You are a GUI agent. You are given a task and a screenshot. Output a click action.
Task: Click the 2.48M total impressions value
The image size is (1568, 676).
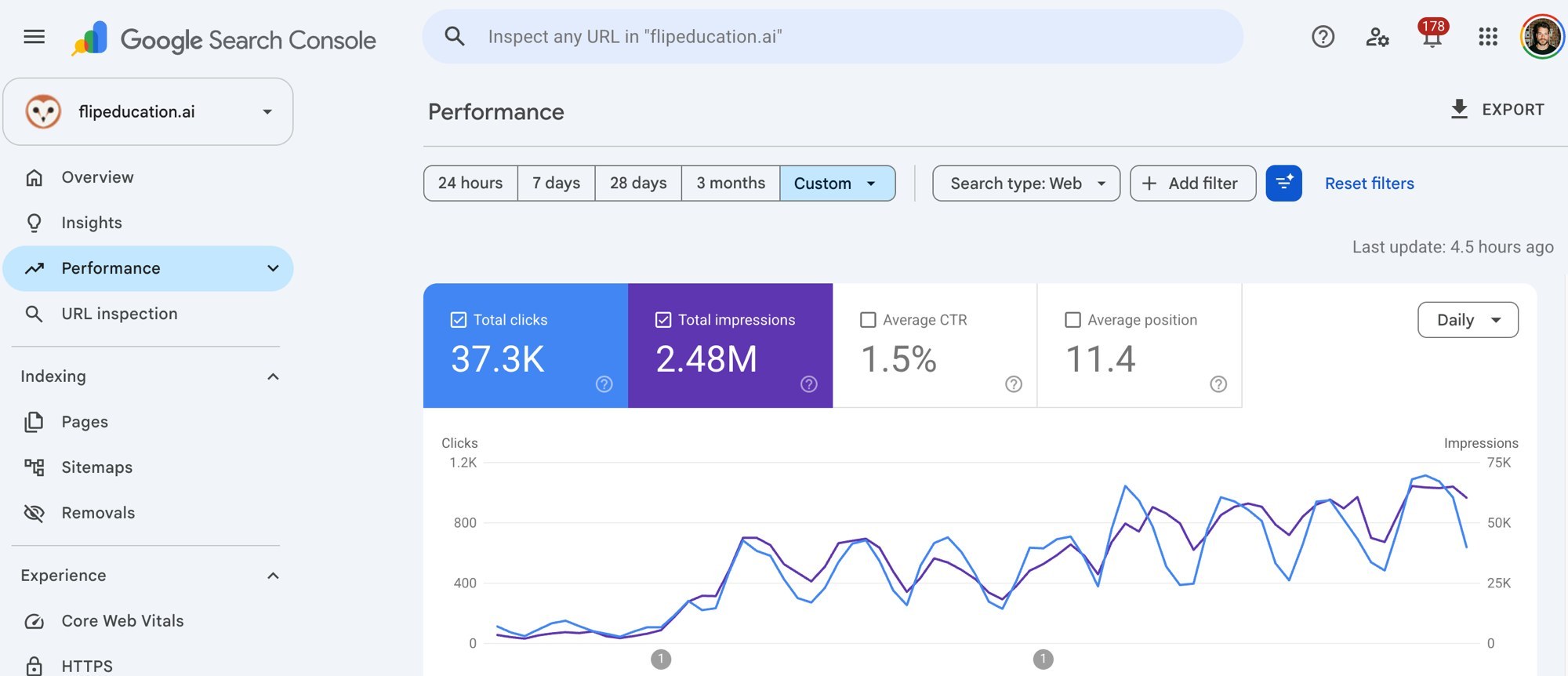(x=706, y=359)
